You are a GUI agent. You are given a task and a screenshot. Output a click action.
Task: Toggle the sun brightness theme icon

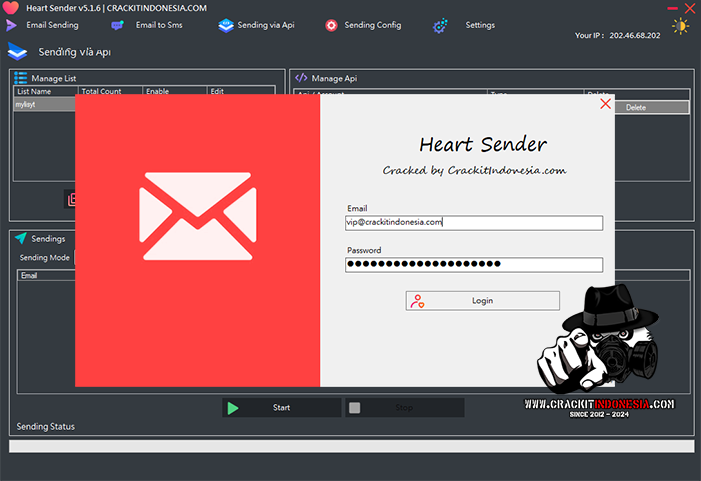[680, 27]
